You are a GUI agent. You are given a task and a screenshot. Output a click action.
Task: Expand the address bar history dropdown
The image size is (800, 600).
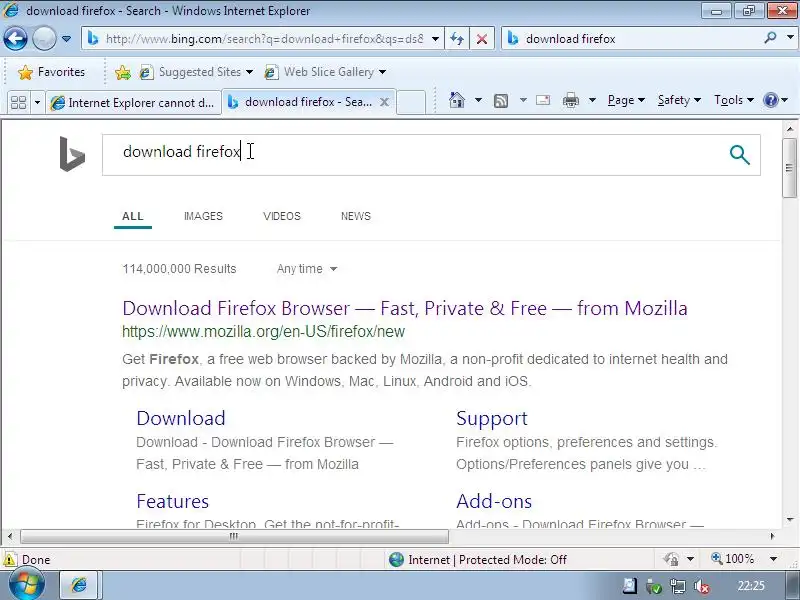tap(435, 39)
